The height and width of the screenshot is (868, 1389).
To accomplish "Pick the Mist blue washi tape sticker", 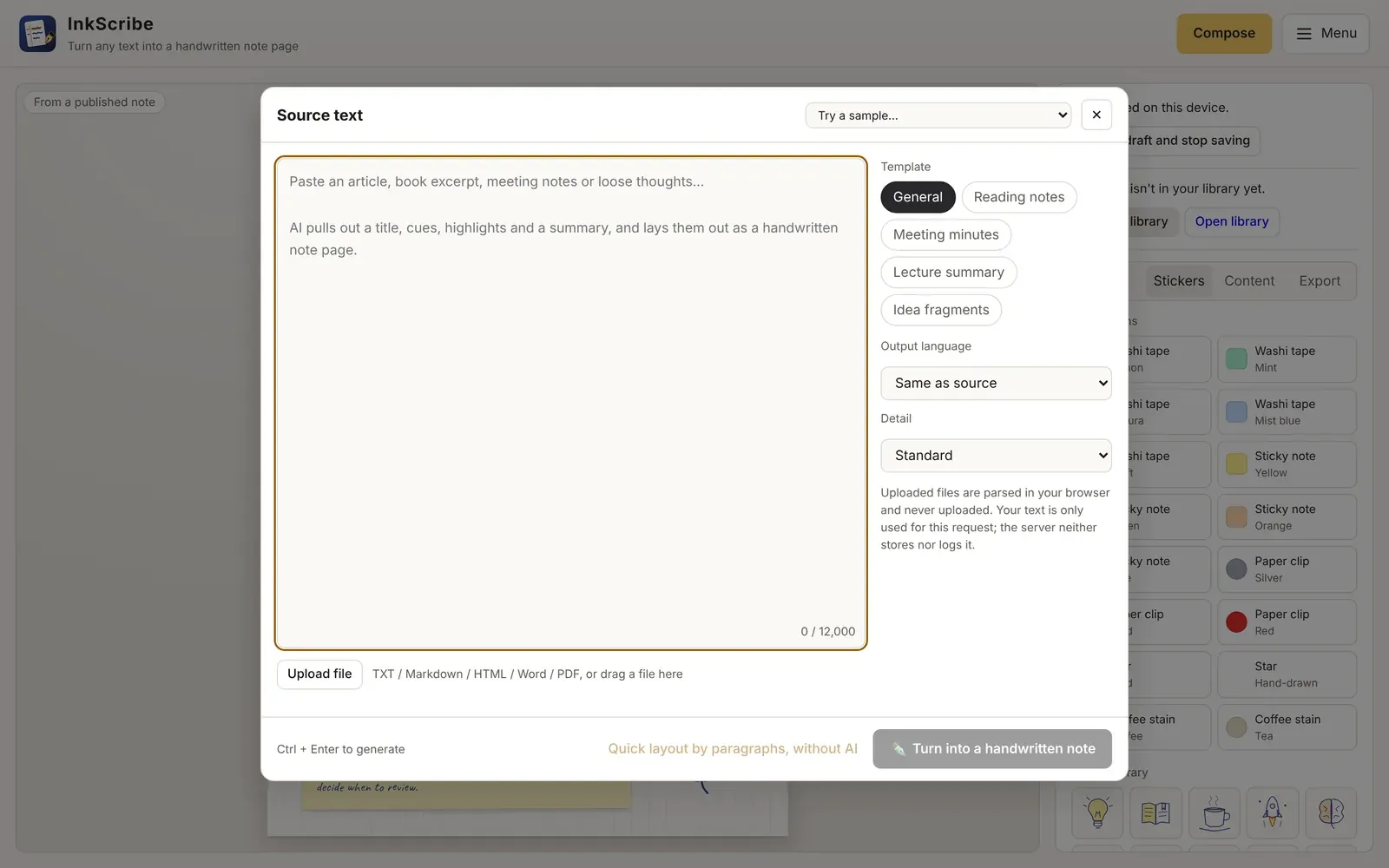I will coord(1287,412).
